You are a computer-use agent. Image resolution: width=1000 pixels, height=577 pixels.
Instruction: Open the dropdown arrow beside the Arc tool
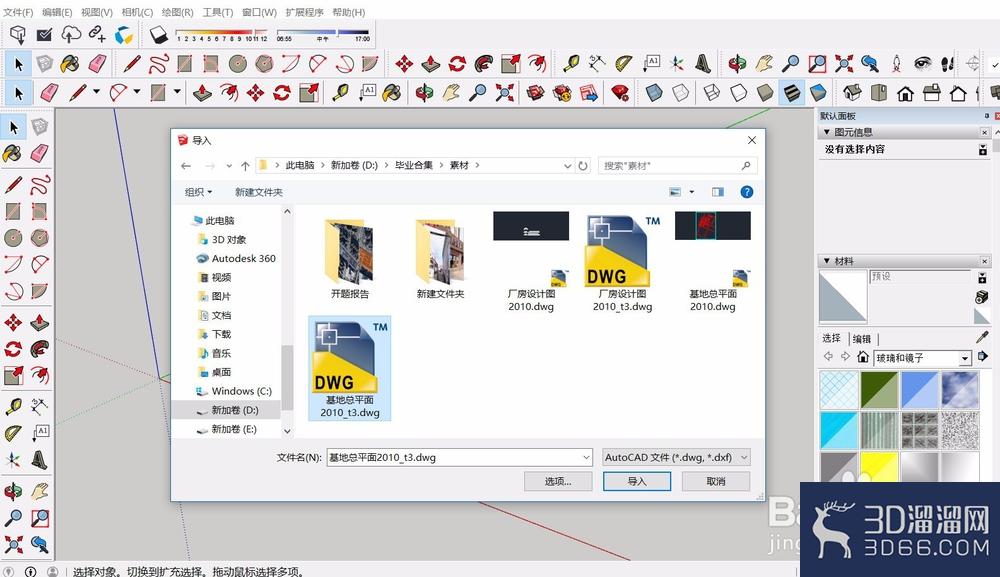(136, 92)
